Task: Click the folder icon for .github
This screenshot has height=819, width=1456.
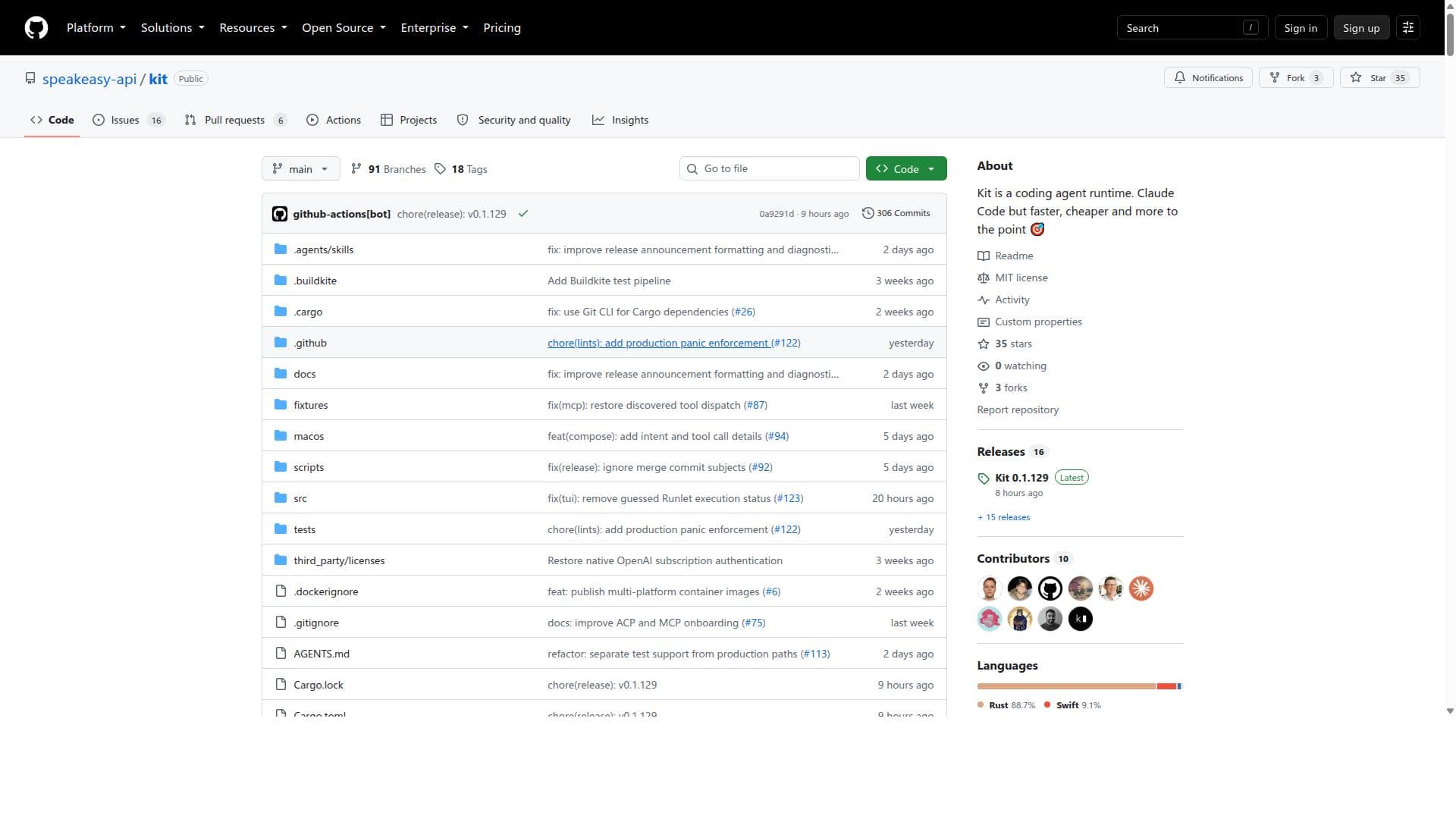Action: coord(281,343)
